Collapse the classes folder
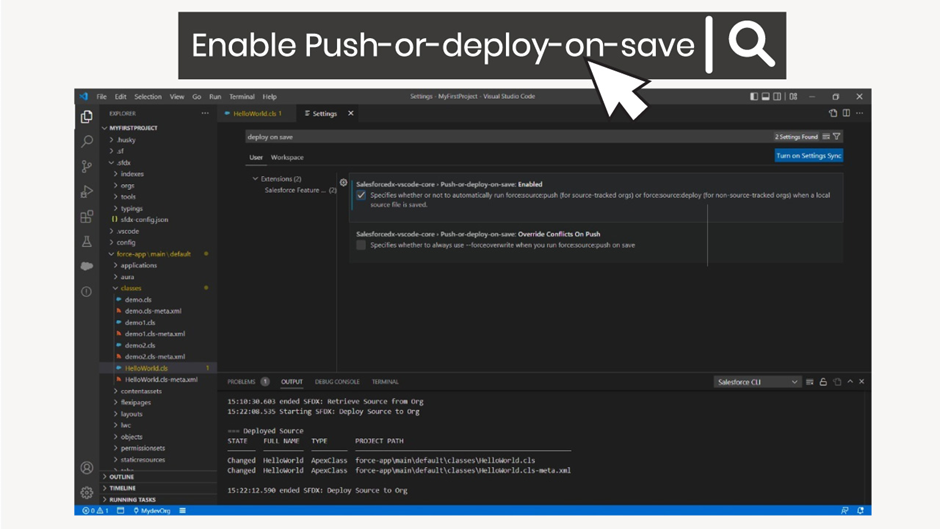940x529 pixels. pos(131,288)
